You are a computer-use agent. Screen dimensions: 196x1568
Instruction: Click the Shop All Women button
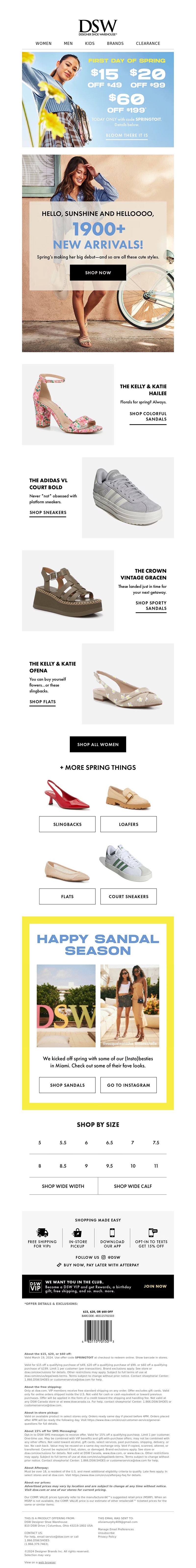point(98,744)
